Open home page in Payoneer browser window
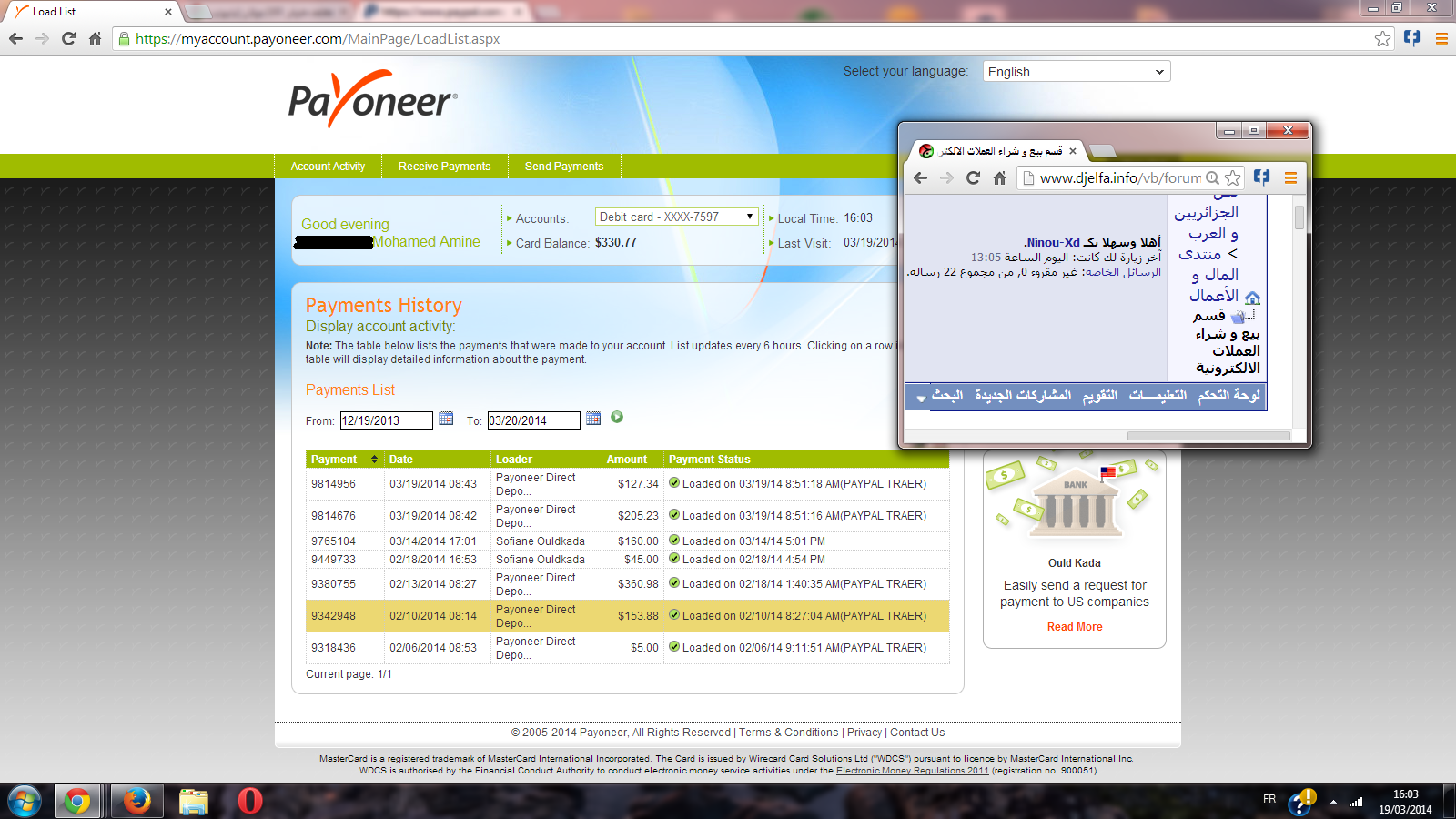The height and width of the screenshot is (819, 1456). click(x=95, y=38)
